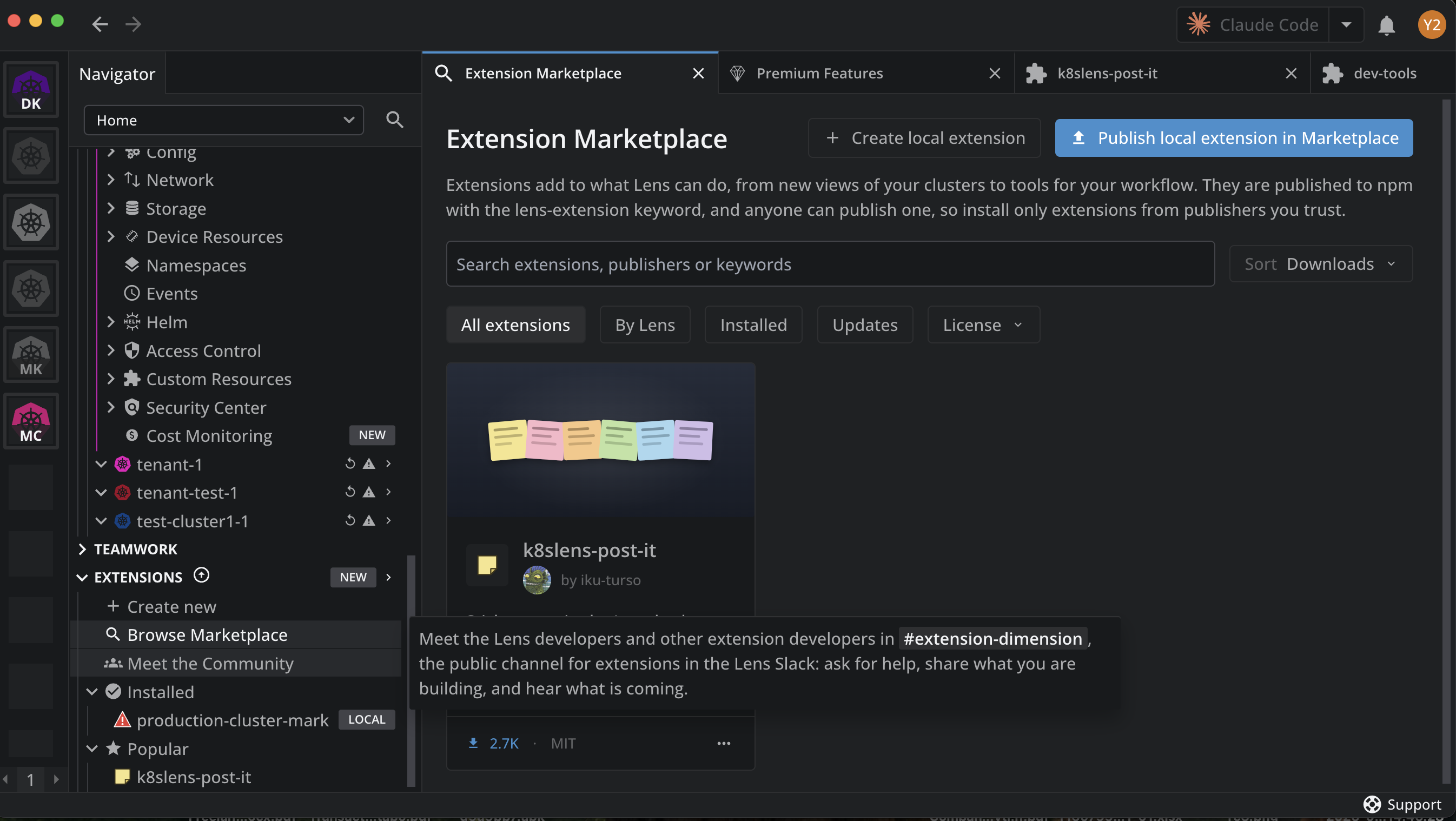Viewport: 1456px width, 821px height.
Task: Click the k8slens-post-it sticky note icon on card
Action: pyautogui.click(x=487, y=565)
